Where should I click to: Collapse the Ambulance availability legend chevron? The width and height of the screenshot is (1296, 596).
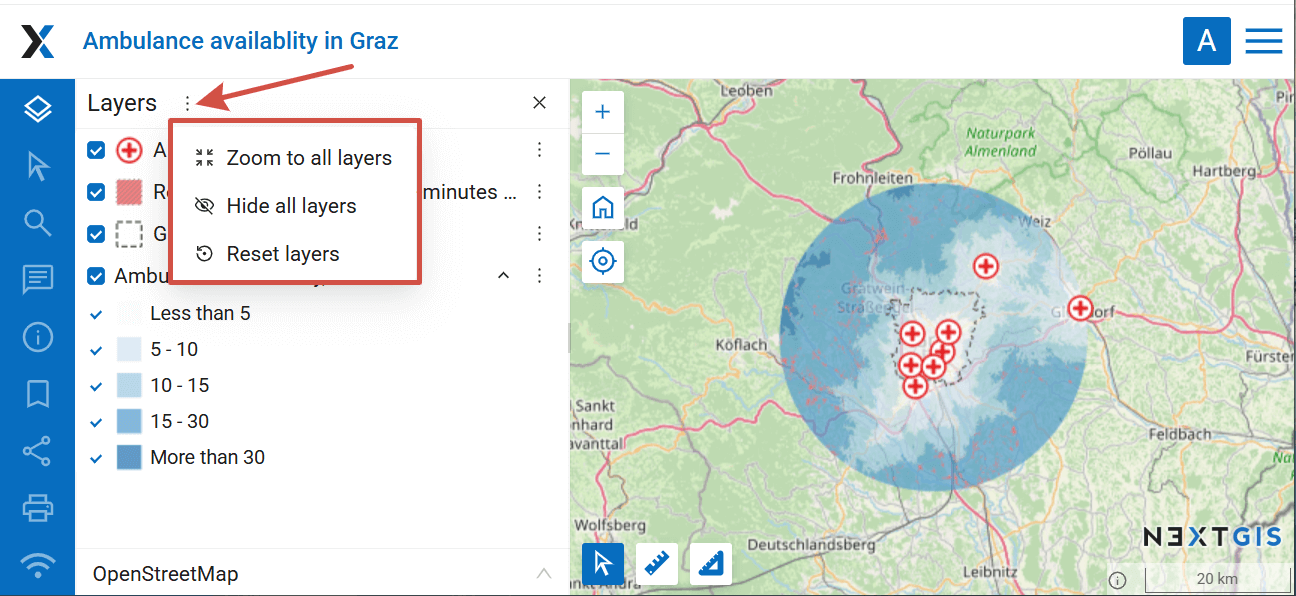click(504, 275)
